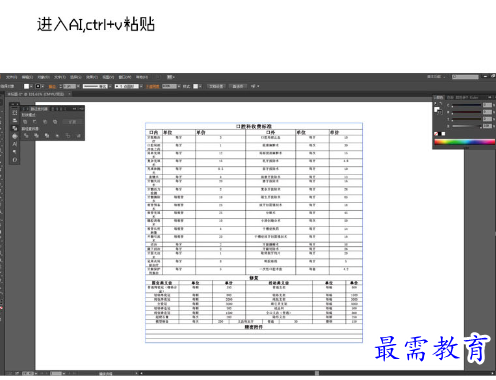The image size is (496, 380).
Task: Apply the Trim pathfinder icon
Action: tap(36, 135)
